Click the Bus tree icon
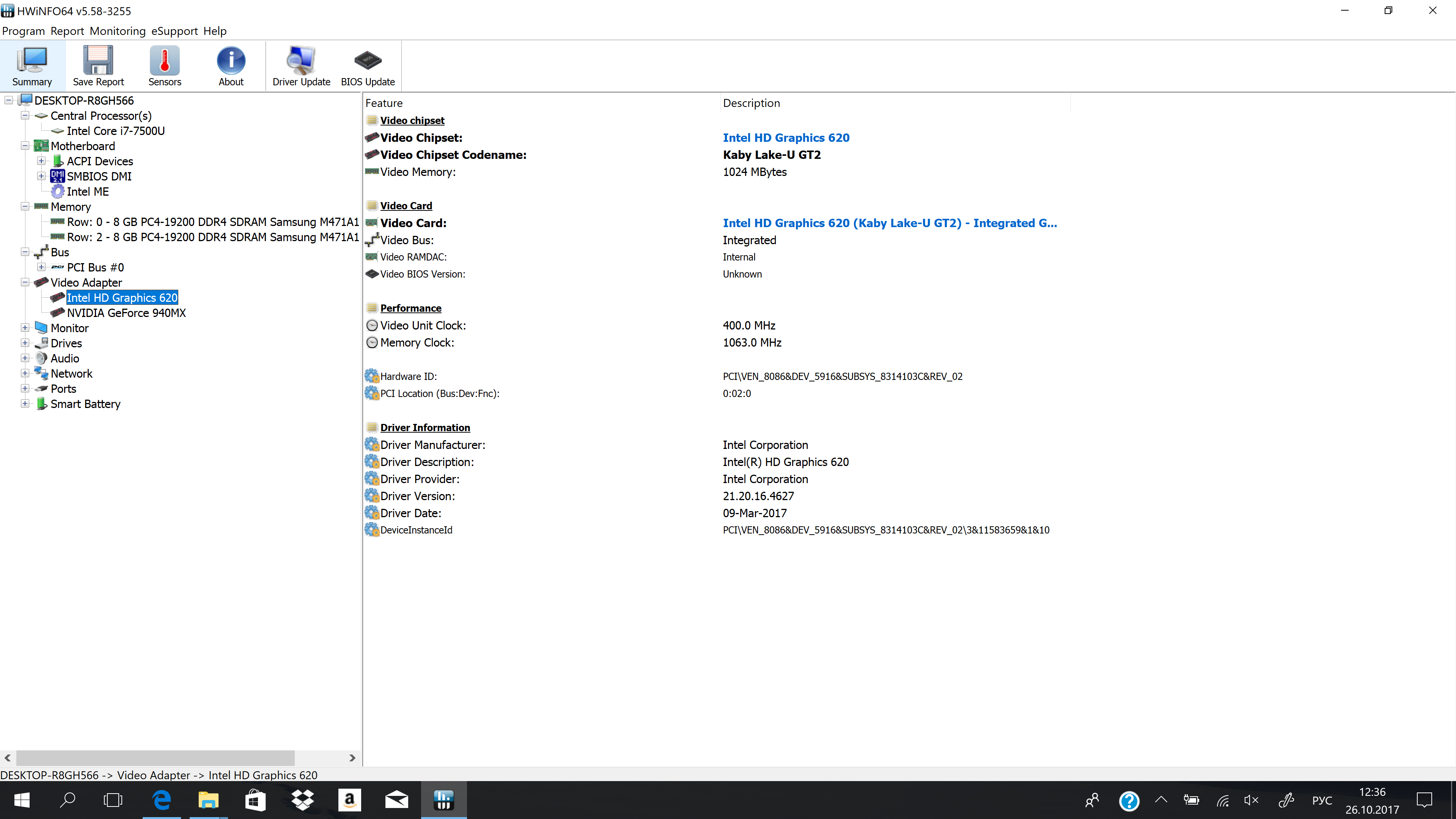The height and width of the screenshot is (819, 1456). point(41,252)
